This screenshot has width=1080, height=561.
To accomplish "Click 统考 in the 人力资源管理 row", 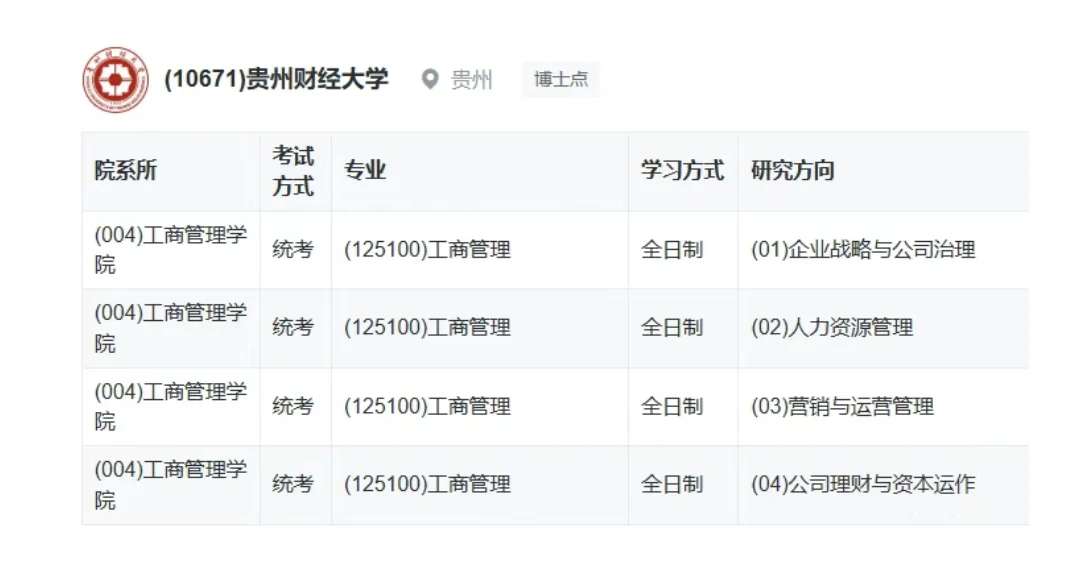I will 293,327.
